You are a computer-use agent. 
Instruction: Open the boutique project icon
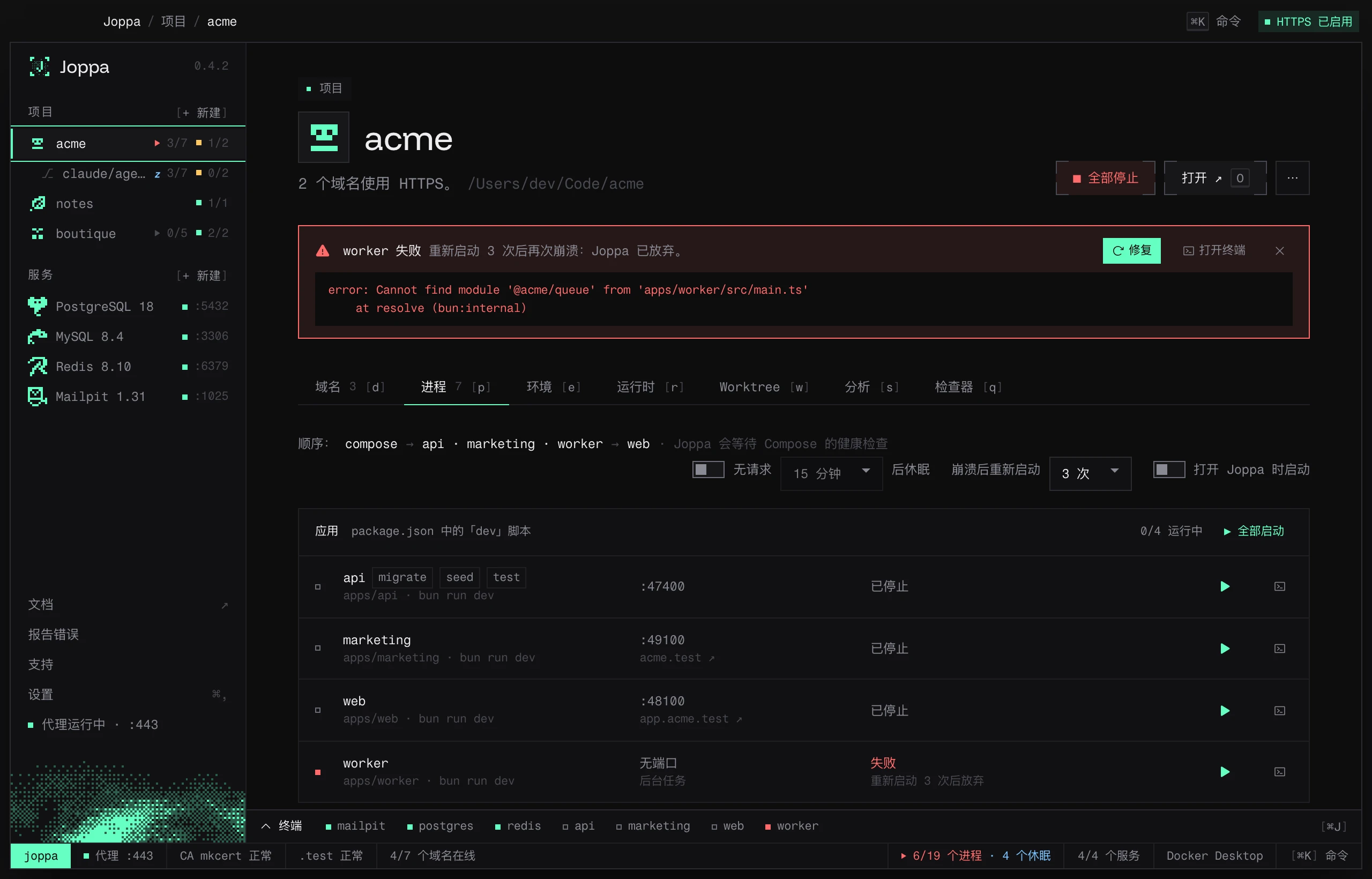[x=38, y=233]
